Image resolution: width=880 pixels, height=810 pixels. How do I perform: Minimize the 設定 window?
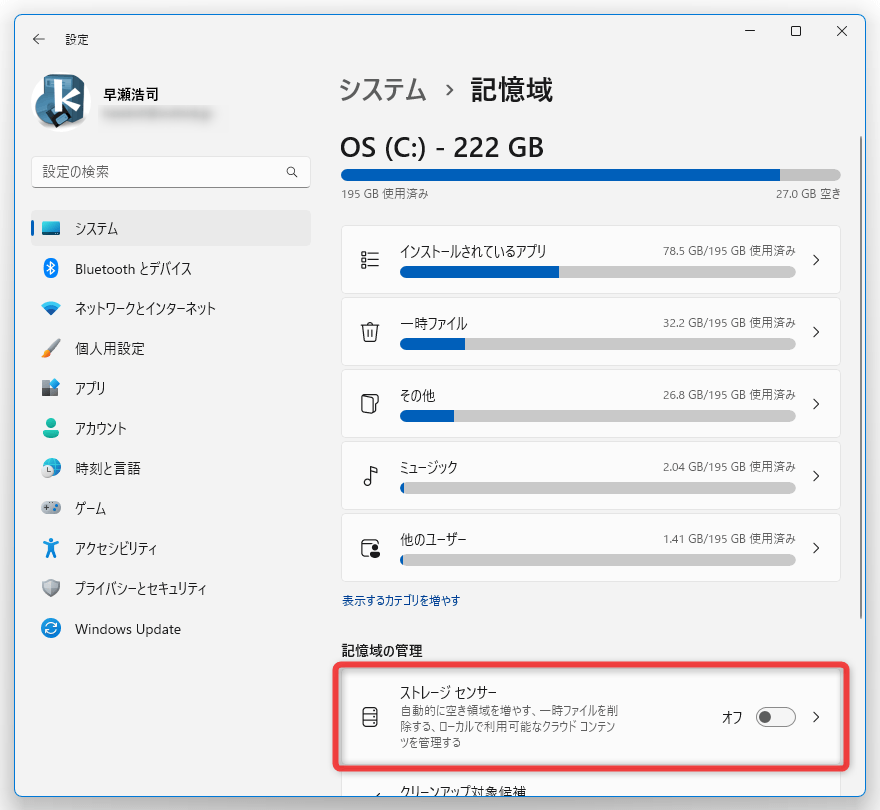coord(750,31)
